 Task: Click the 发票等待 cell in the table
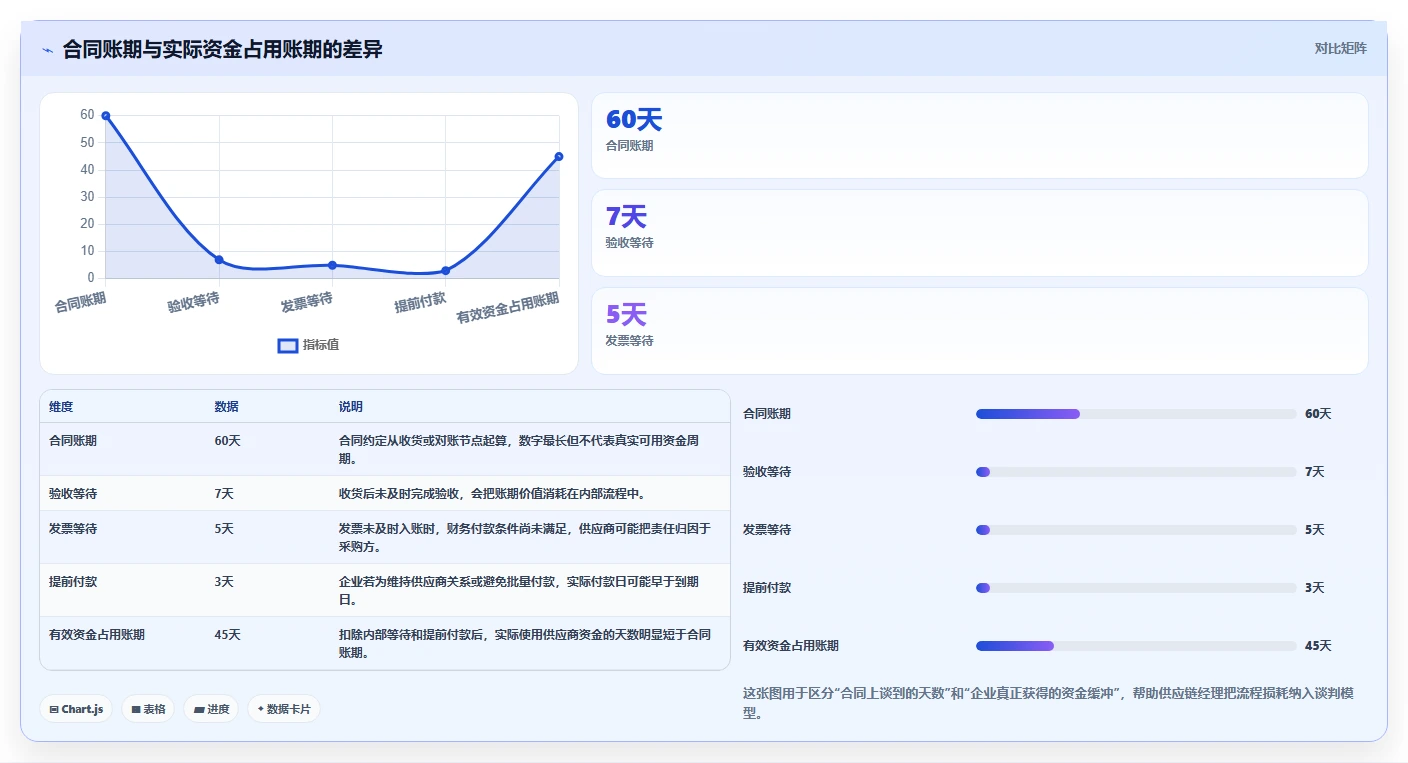[x=73, y=528]
